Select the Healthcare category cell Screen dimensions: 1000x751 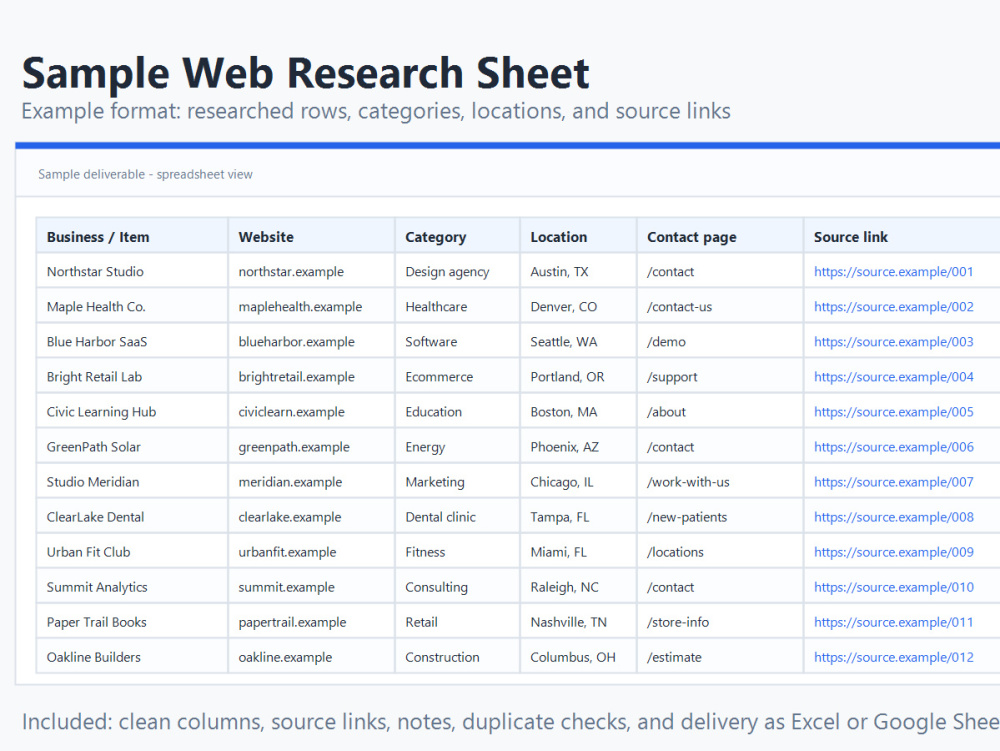click(457, 307)
